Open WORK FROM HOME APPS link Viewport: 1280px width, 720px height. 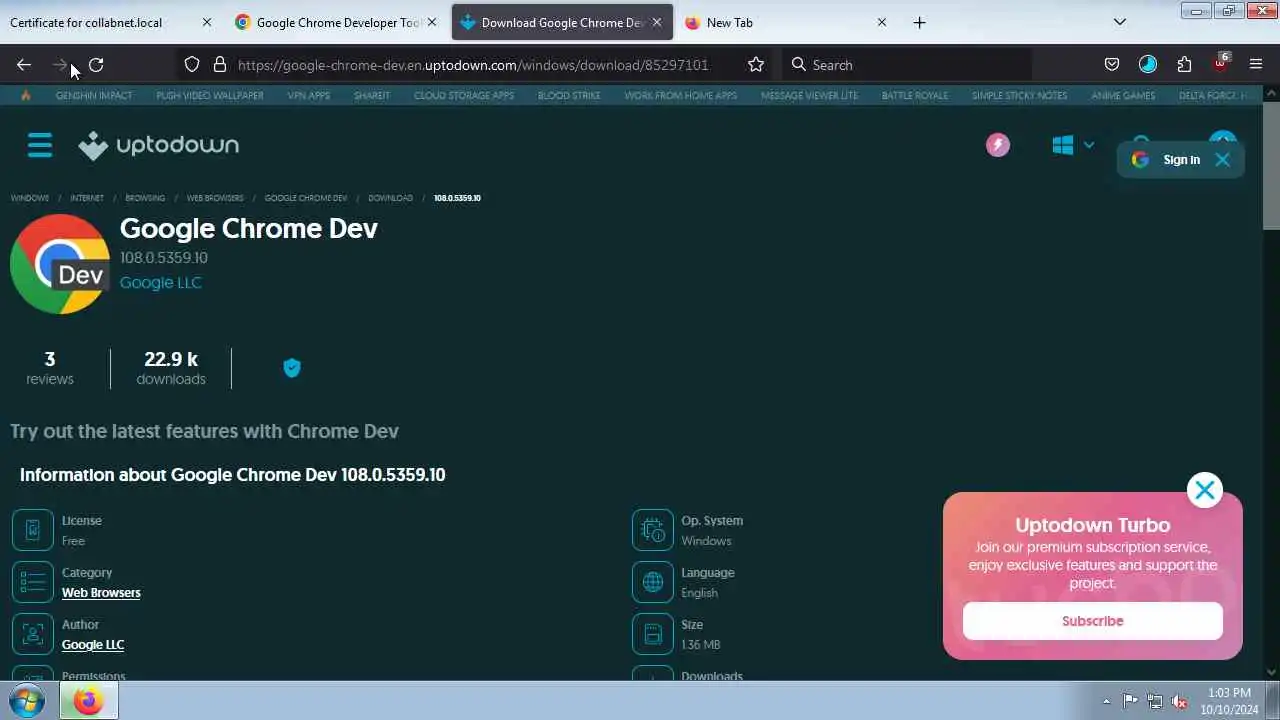pyautogui.click(x=681, y=96)
